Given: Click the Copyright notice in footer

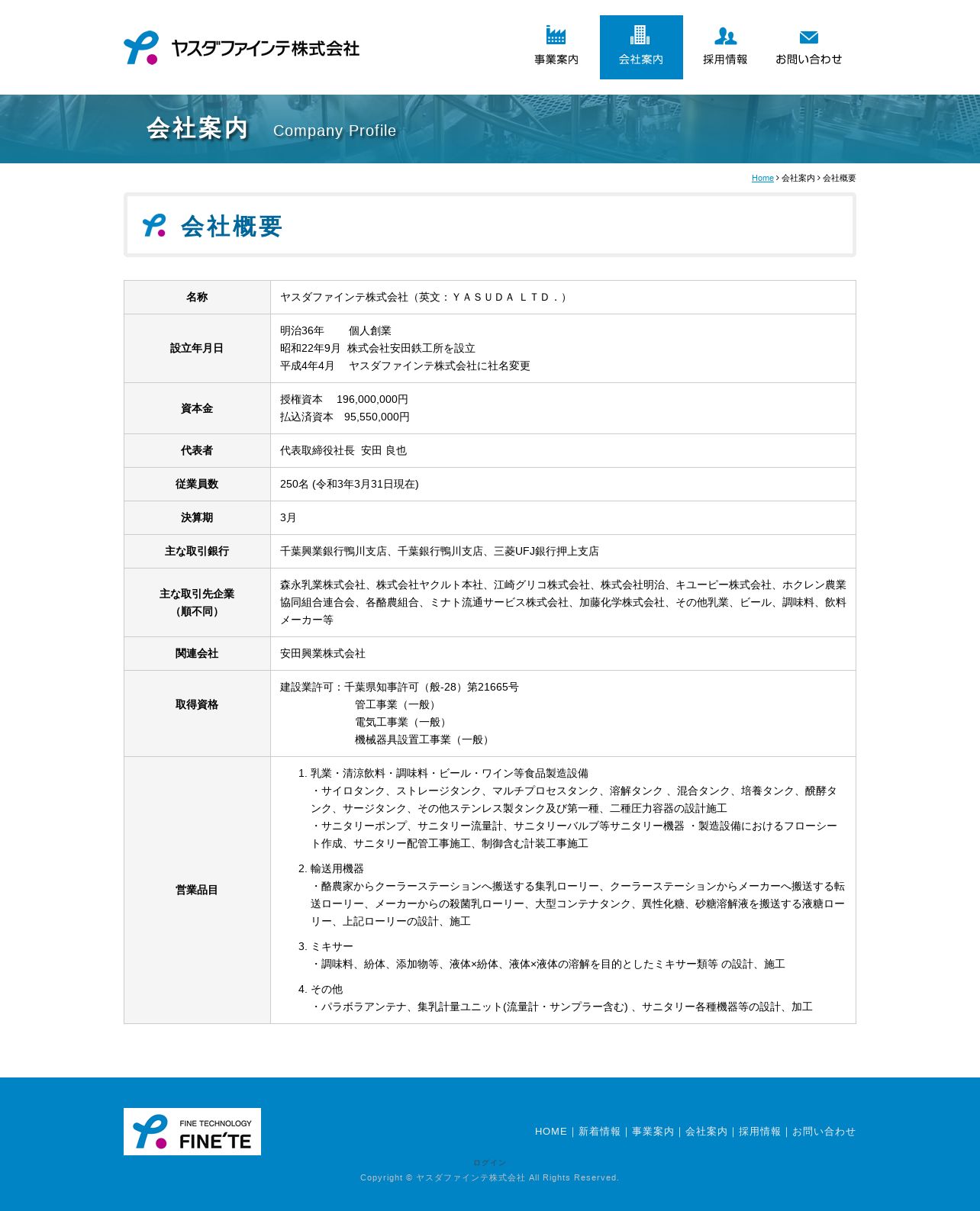Looking at the screenshot, I should coord(490,1178).
